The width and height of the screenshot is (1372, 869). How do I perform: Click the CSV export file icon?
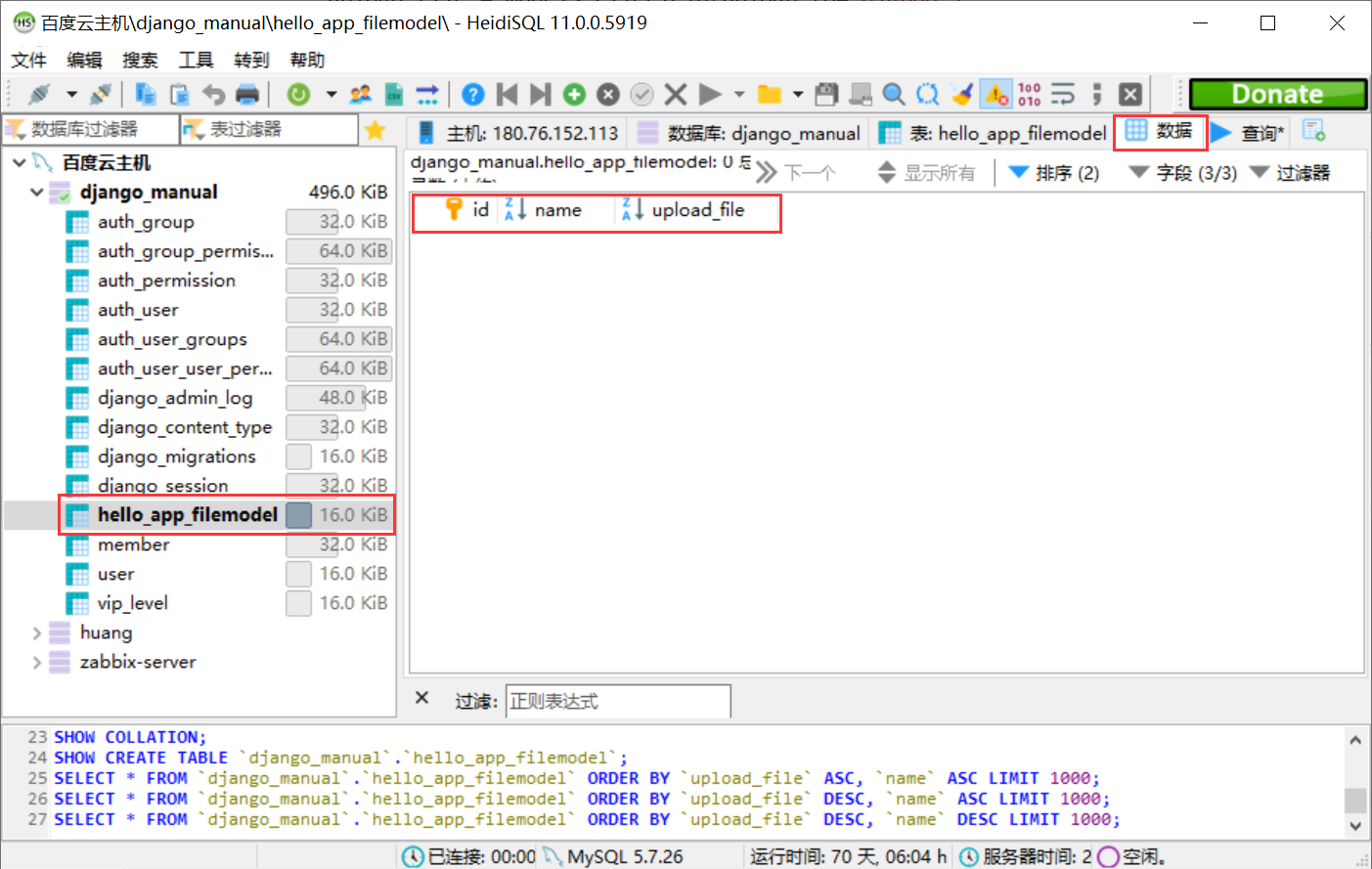pyautogui.click(x=394, y=94)
